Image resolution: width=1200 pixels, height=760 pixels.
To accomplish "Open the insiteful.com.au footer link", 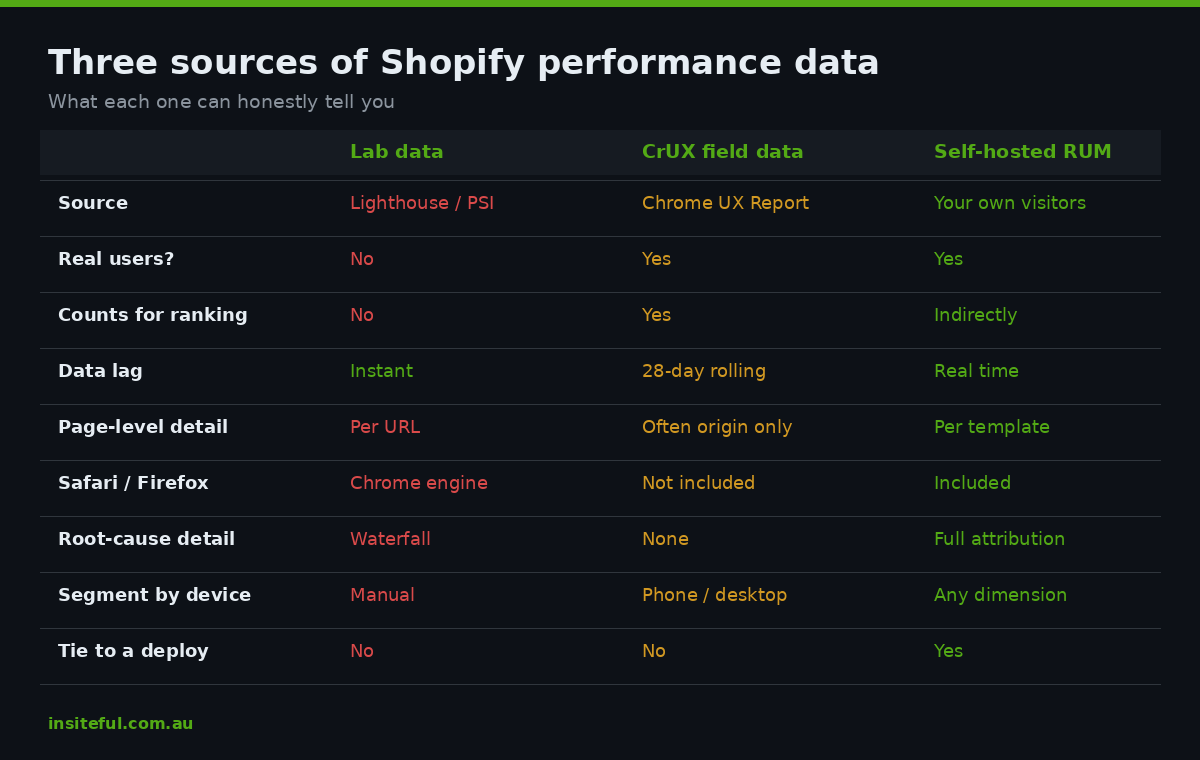I will coord(120,724).
